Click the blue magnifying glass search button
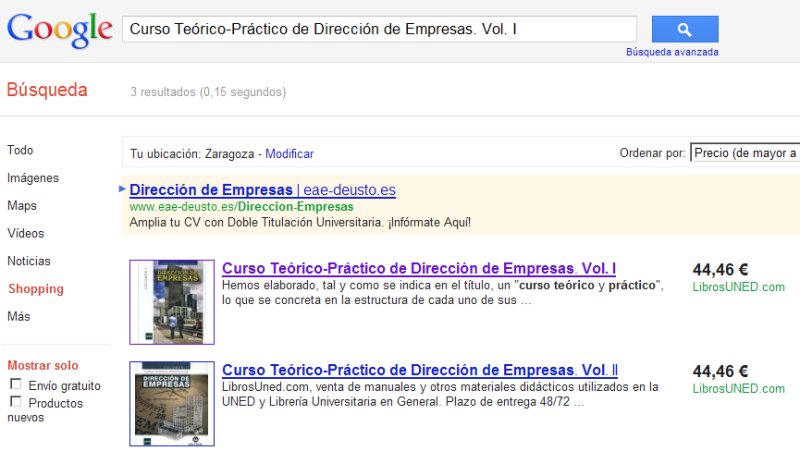 tap(685, 29)
